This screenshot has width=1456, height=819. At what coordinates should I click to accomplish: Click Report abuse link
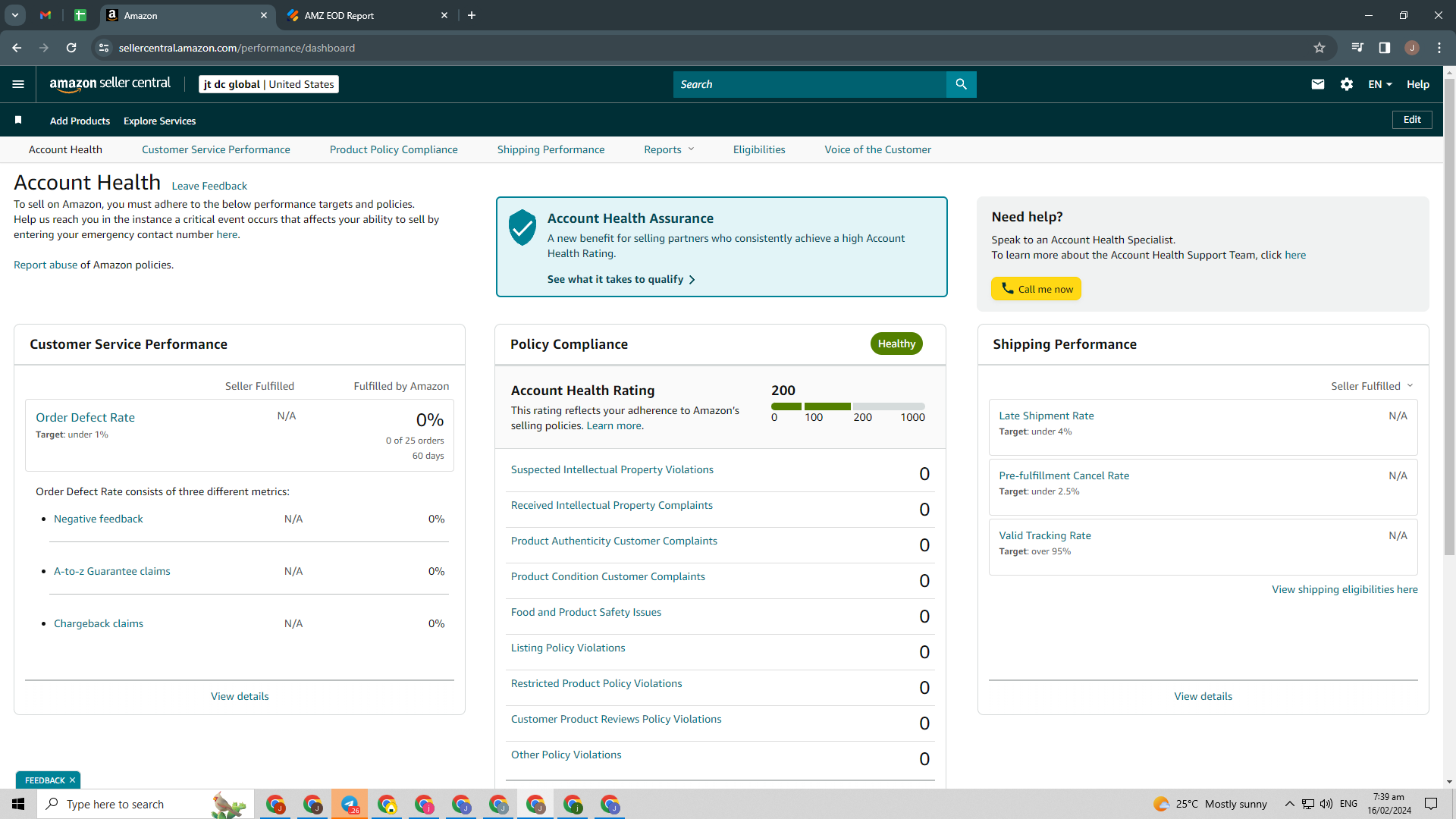(45, 265)
